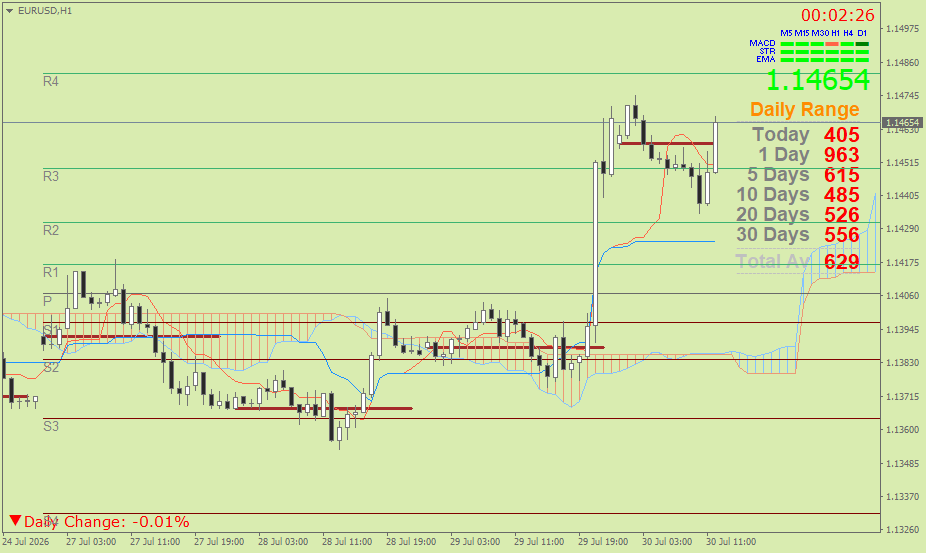Click the 30 Jul 11:00 time axis label
This screenshot has height=553, width=926.
[731, 542]
